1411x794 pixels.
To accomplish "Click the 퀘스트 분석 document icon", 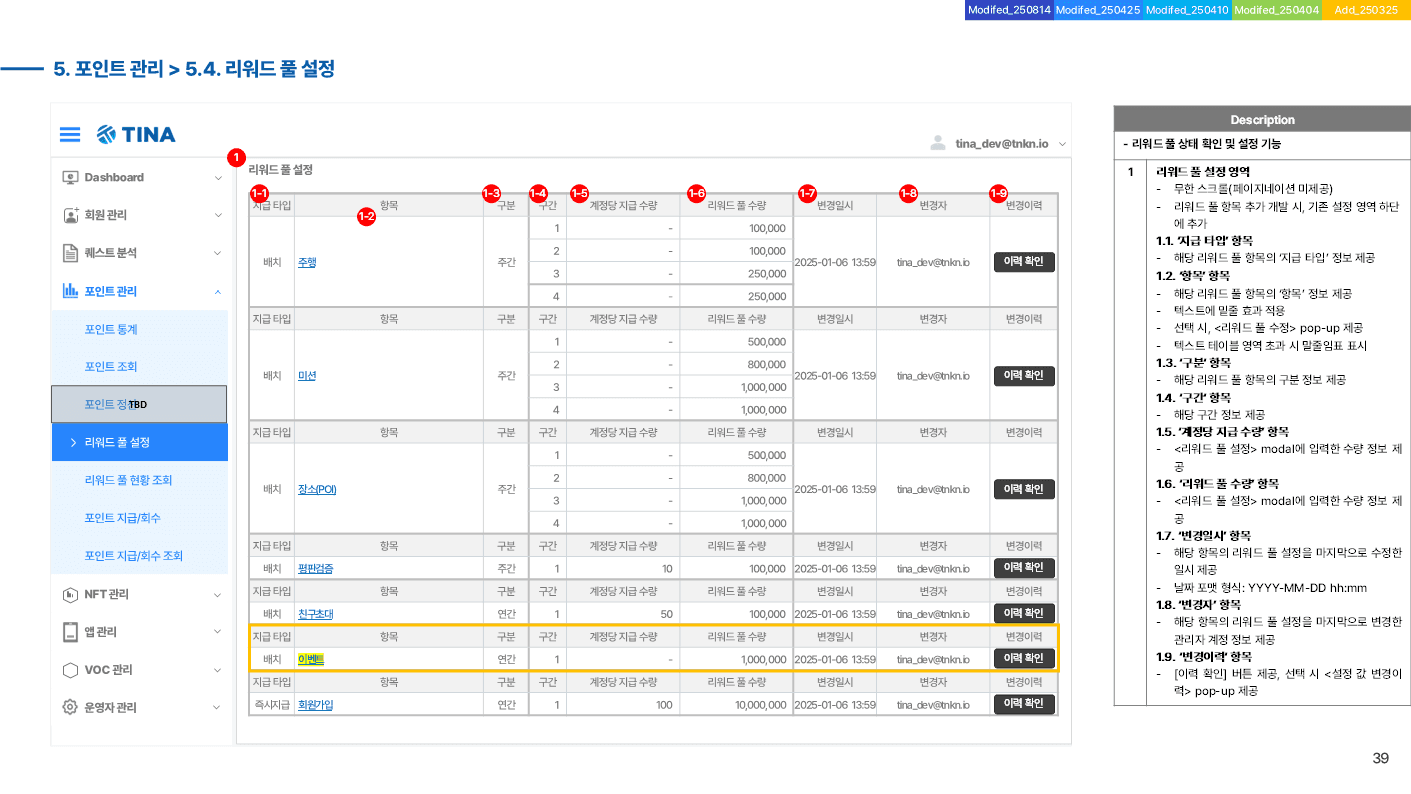I will point(70,253).
